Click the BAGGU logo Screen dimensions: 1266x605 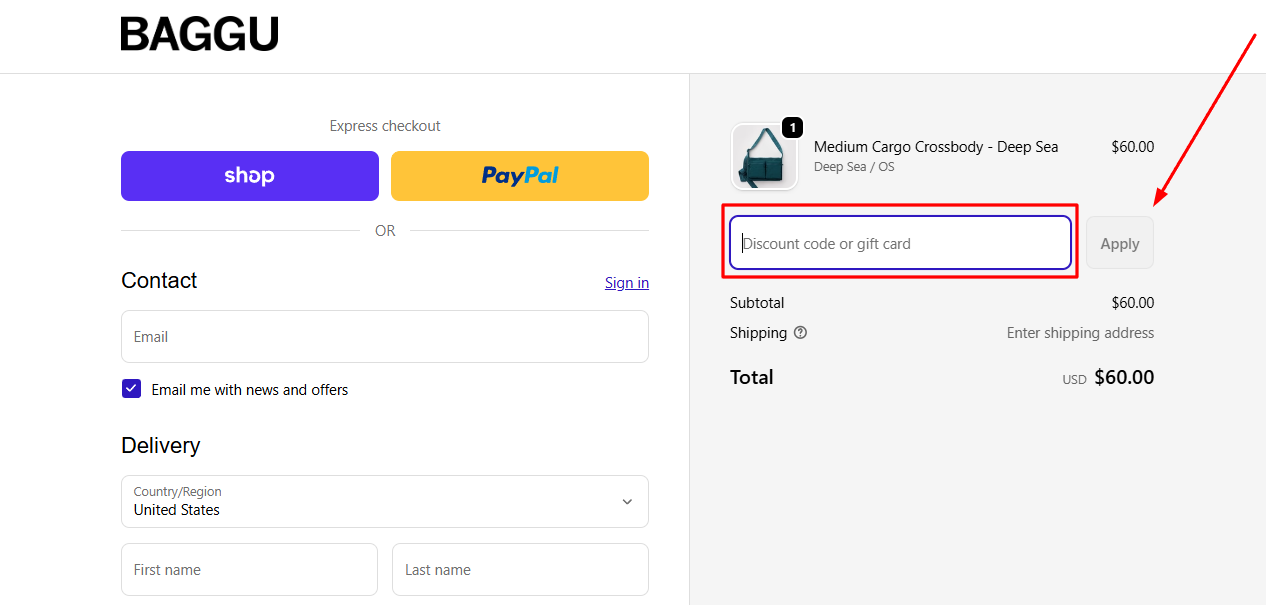tap(199, 33)
